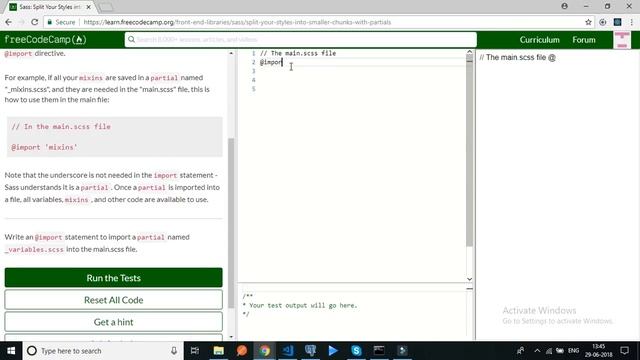
Task: Close the Sass lesson browser tab
Action: [89, 7]
